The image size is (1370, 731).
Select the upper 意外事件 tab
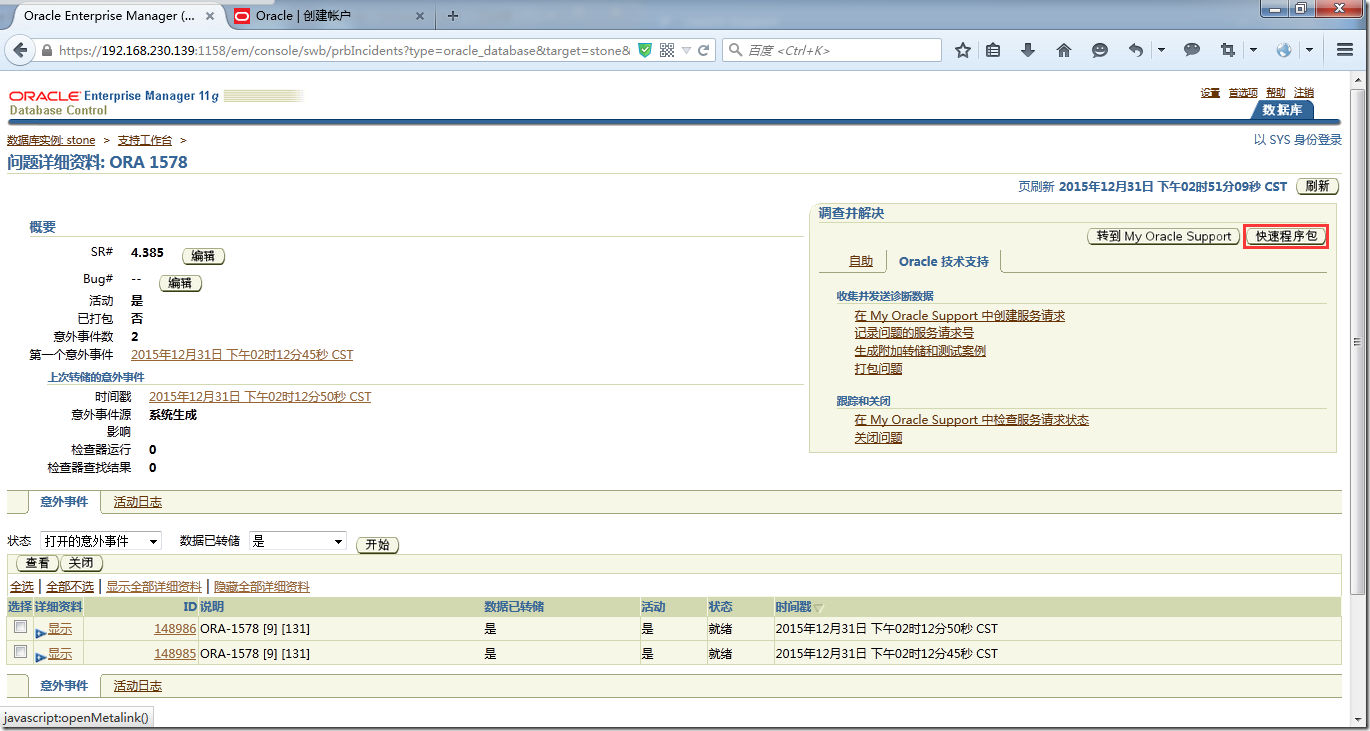coord(64,502)
